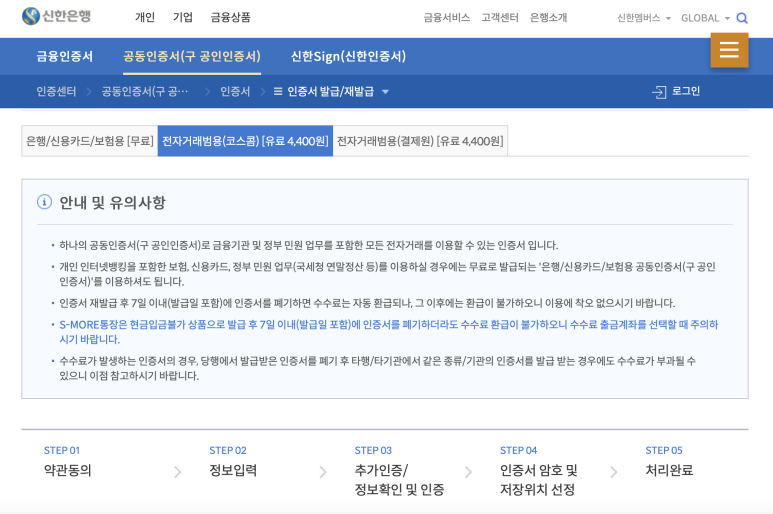Select 은행/신용카드/보험용 [무료] tab
This screenshot has height=514, width=773.
[x=90, y=141]
